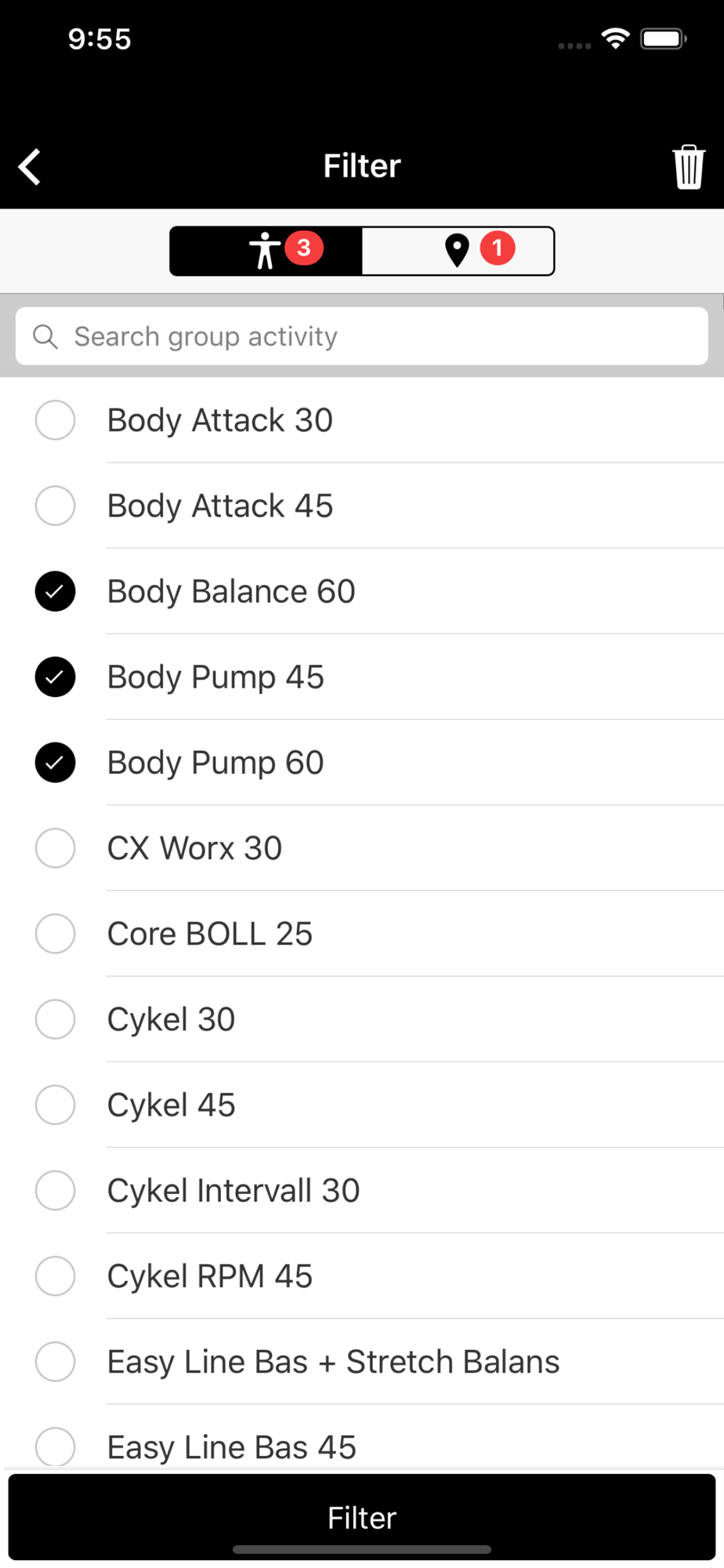Tap the red badge showing 1

[497, 248]
